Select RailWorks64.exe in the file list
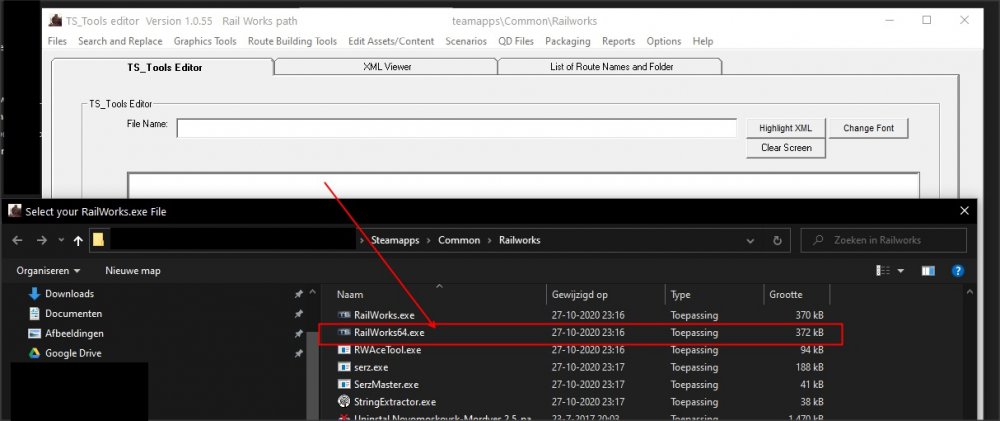The image size is (1000, 421). [x=387, y=333]
